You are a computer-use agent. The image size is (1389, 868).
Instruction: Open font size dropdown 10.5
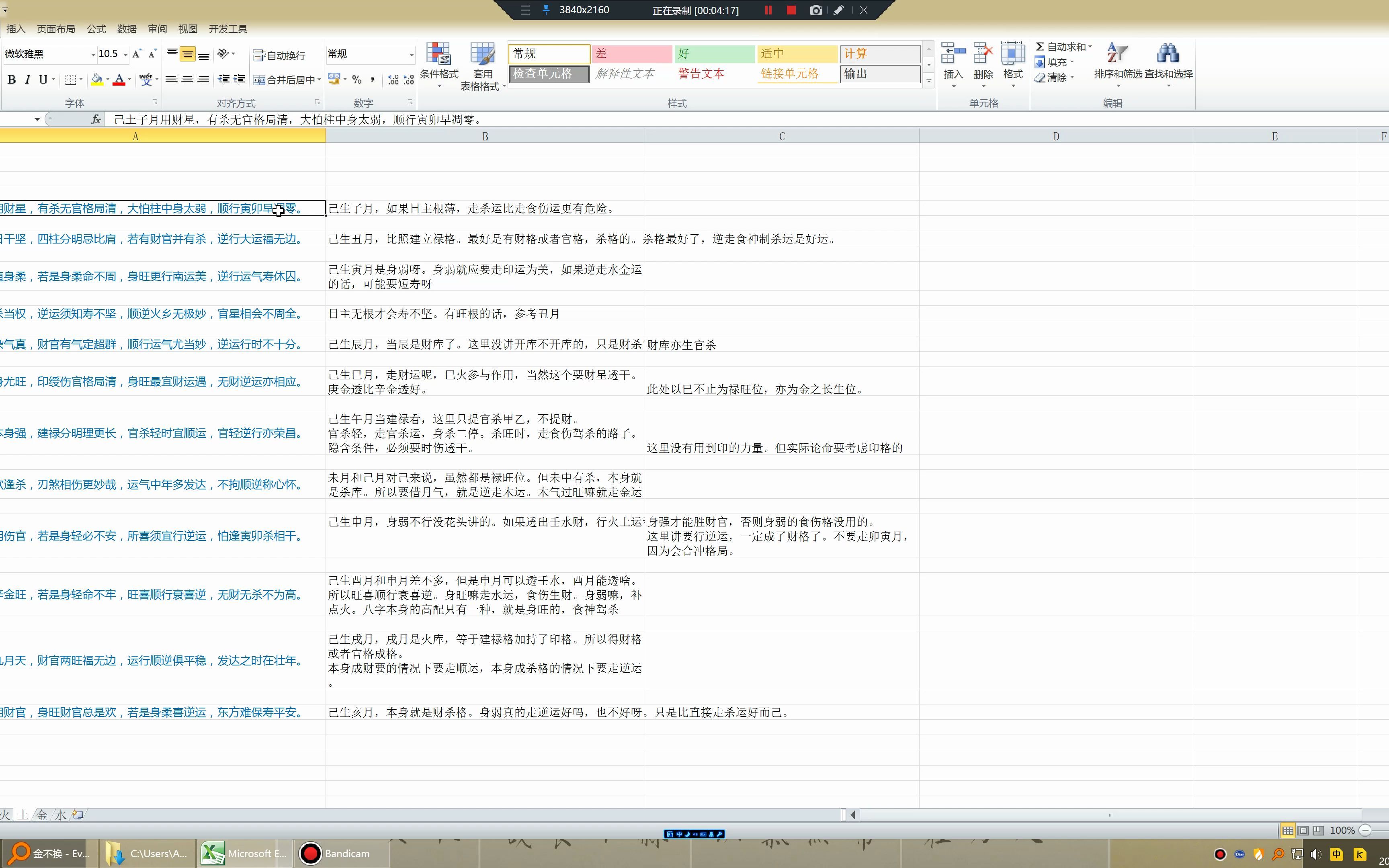(125, 55)
